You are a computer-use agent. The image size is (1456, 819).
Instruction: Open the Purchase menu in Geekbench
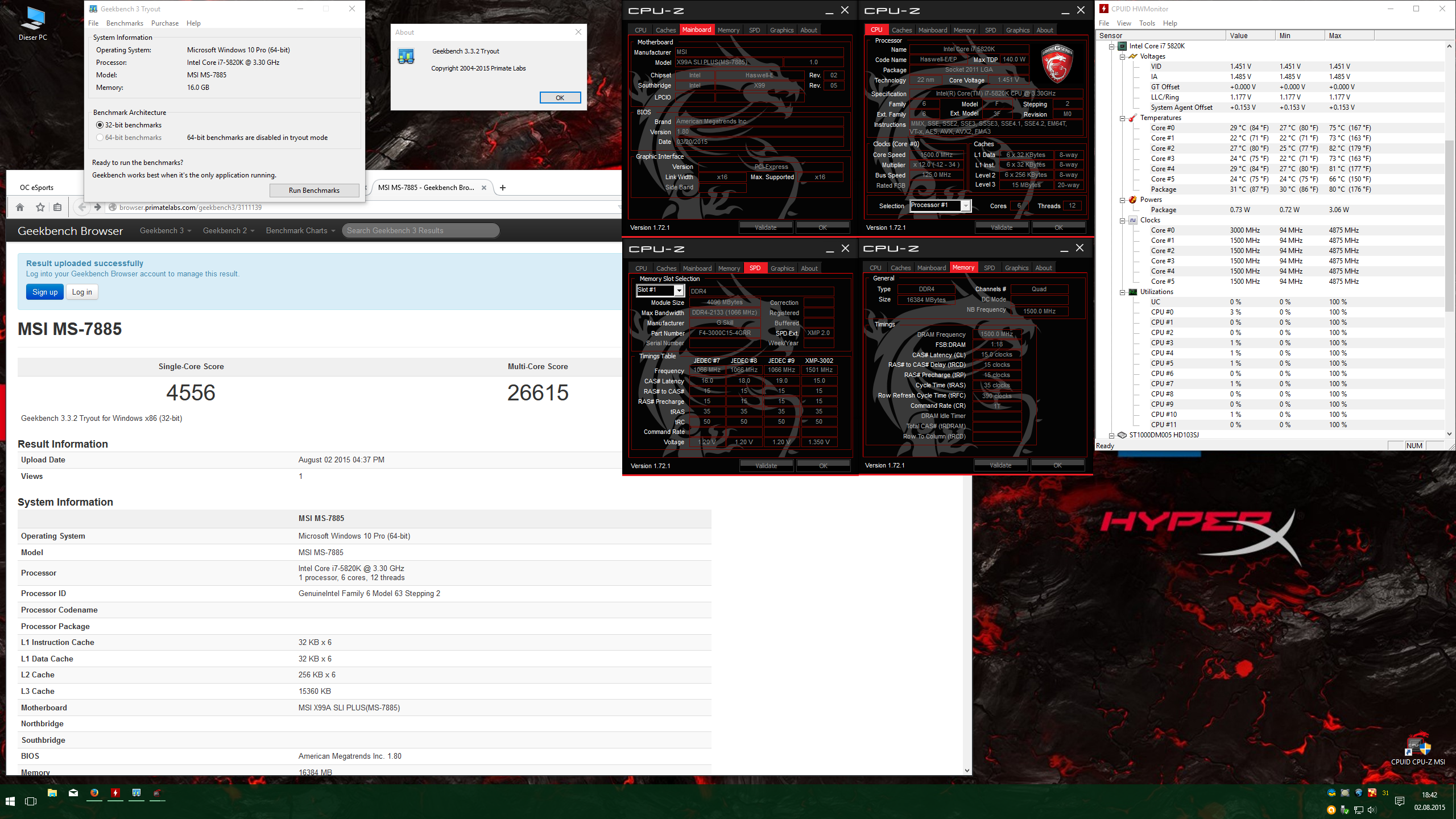click(165, 23)
